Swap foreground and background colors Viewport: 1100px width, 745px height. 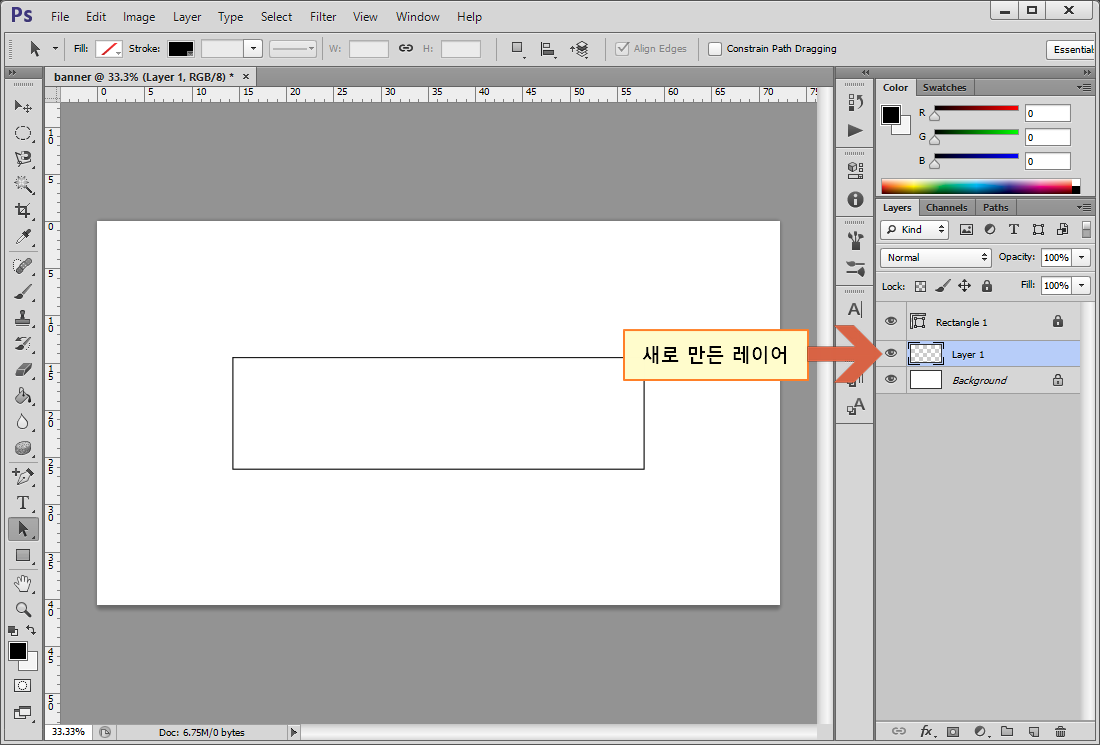(31, 630)
